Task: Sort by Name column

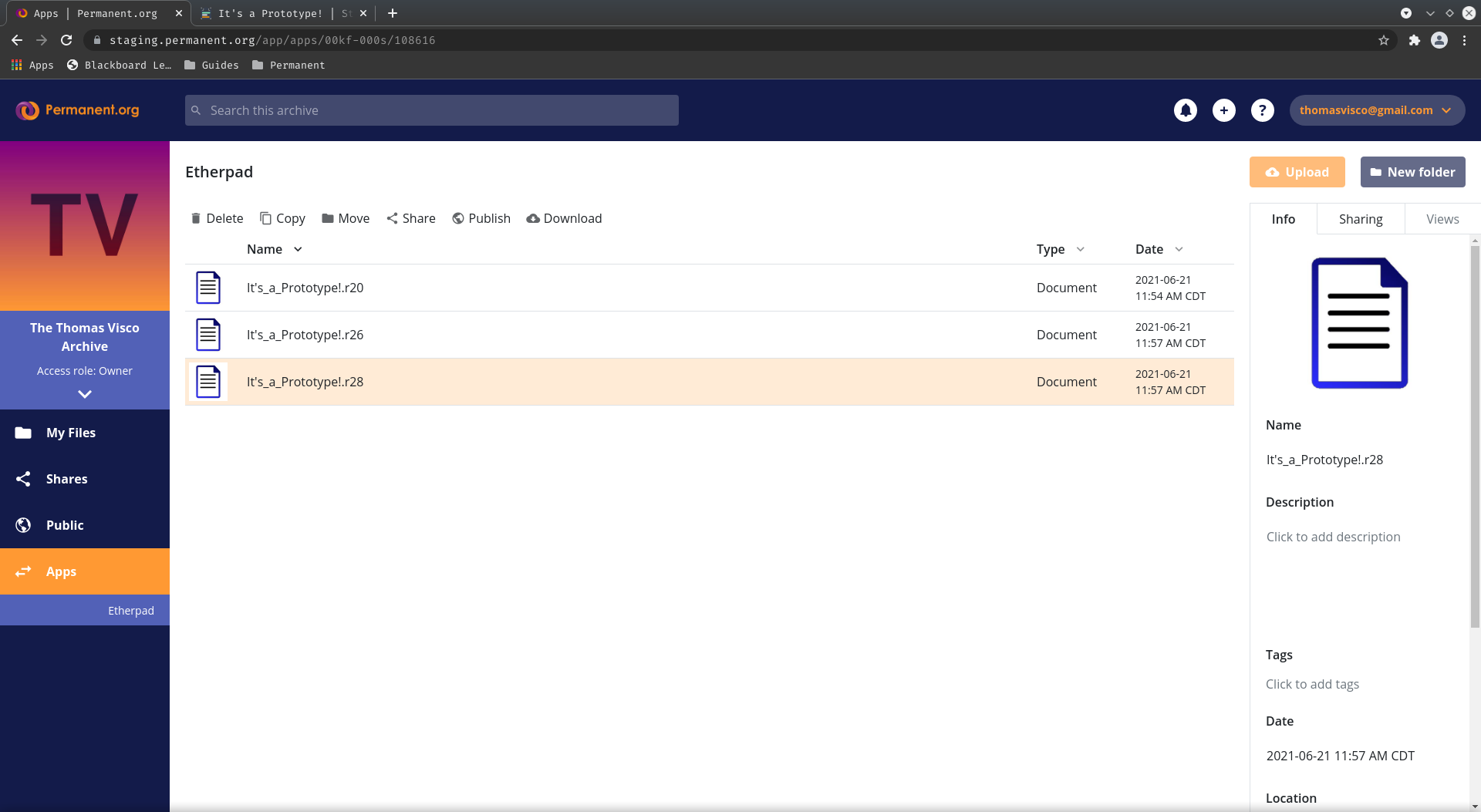Action: click(275, 249)
